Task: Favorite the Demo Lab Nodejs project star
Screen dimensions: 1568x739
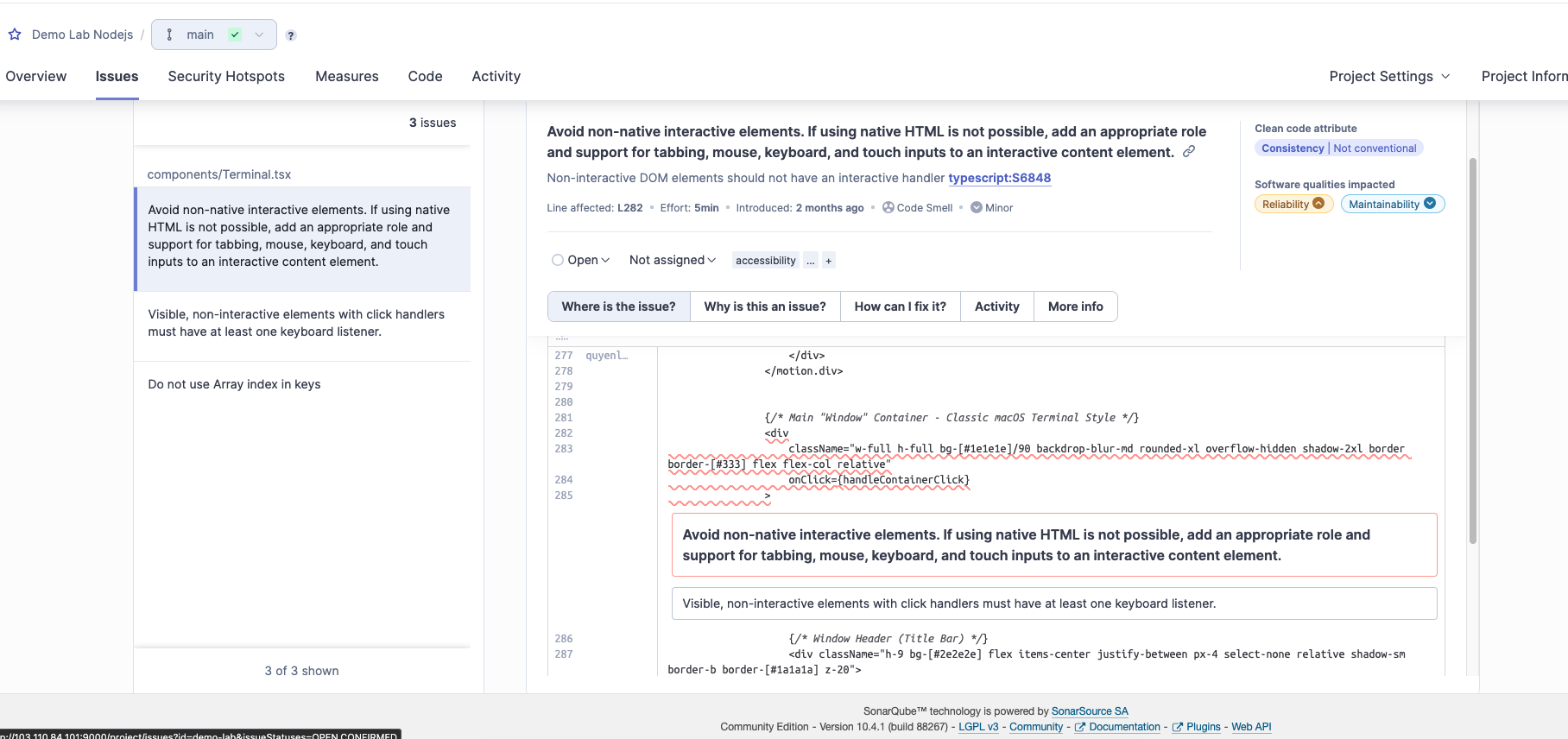Action: (x=15, y=35)
